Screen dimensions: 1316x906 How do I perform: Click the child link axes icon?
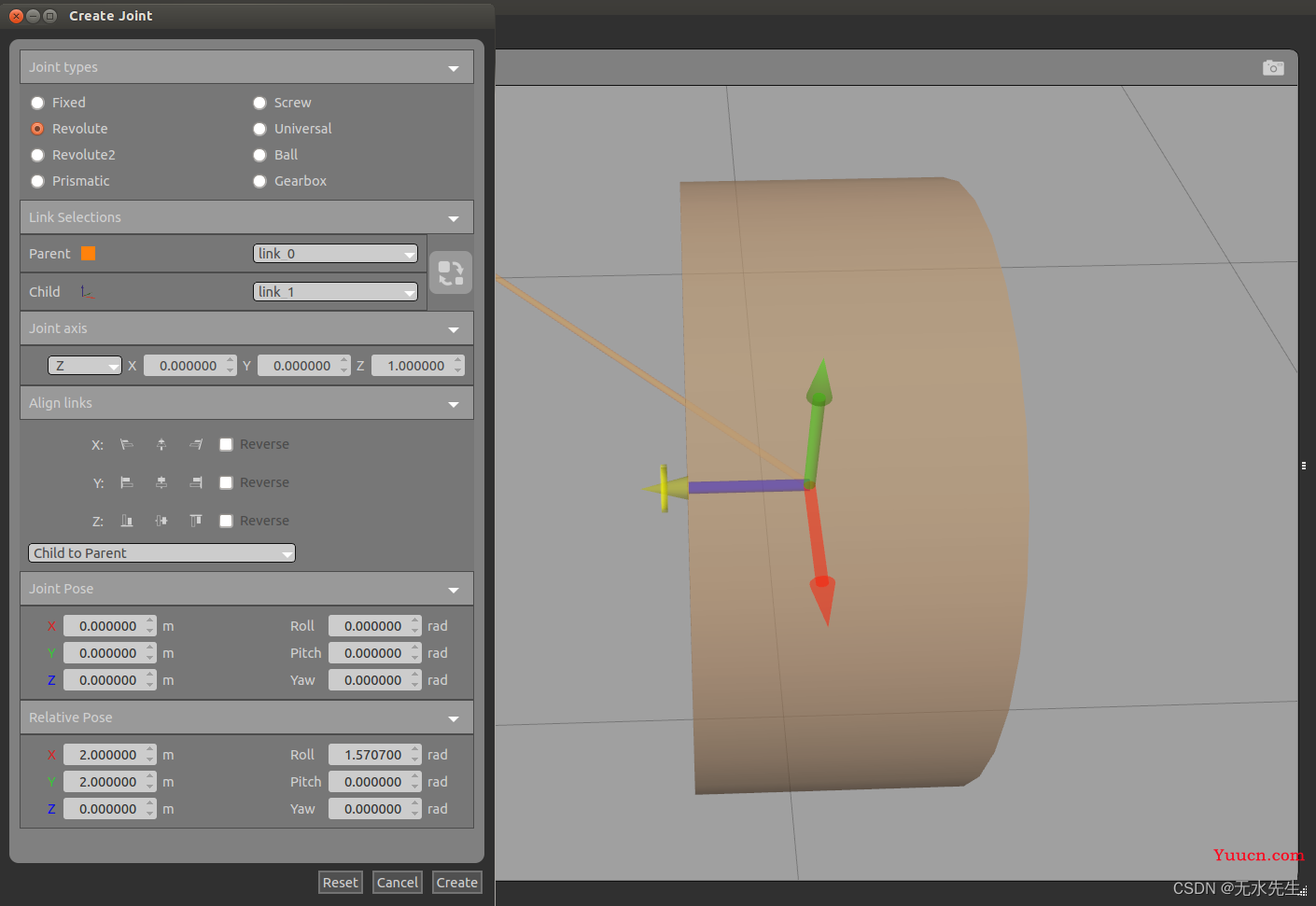[86, 292]
